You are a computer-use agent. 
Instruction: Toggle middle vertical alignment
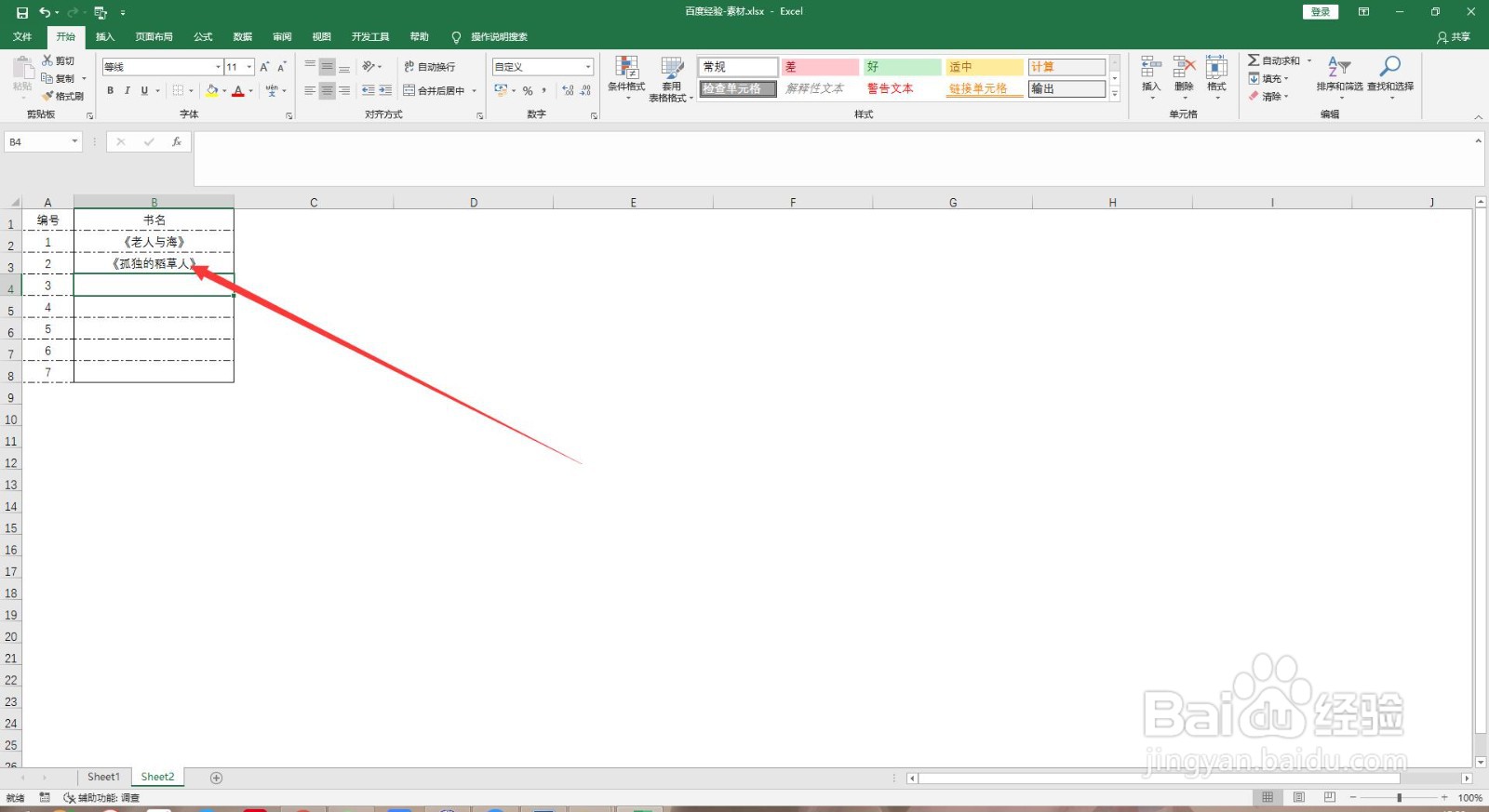click(x=327, y=67)
